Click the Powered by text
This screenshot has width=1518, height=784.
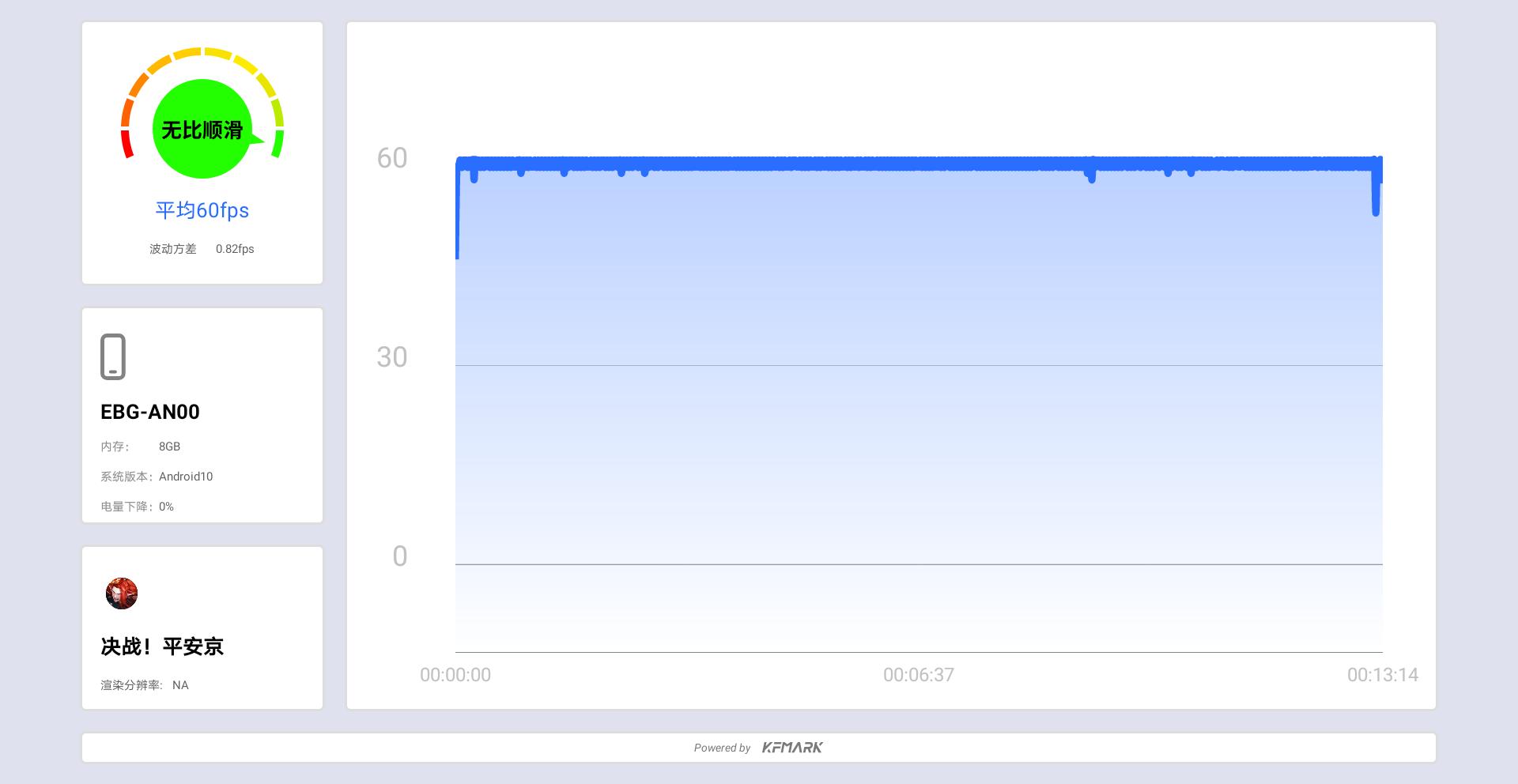(722, 748)
